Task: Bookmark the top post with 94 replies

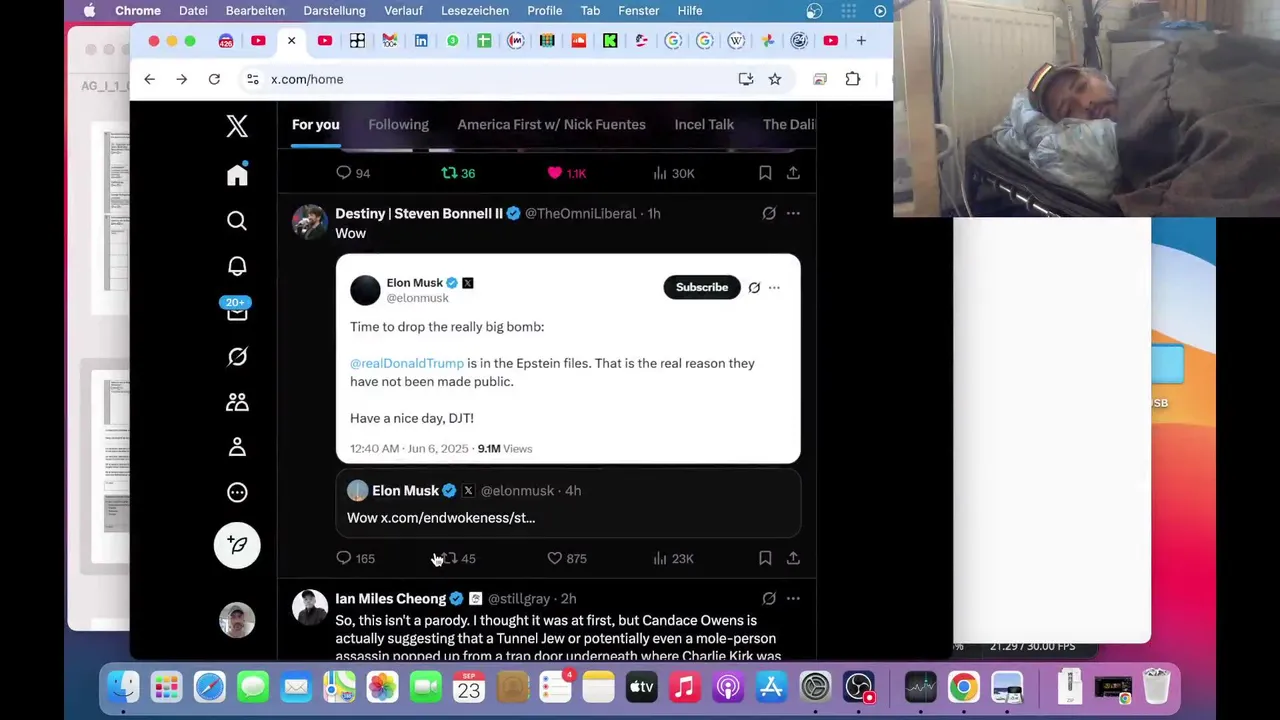Action: [x=765, y=173]
